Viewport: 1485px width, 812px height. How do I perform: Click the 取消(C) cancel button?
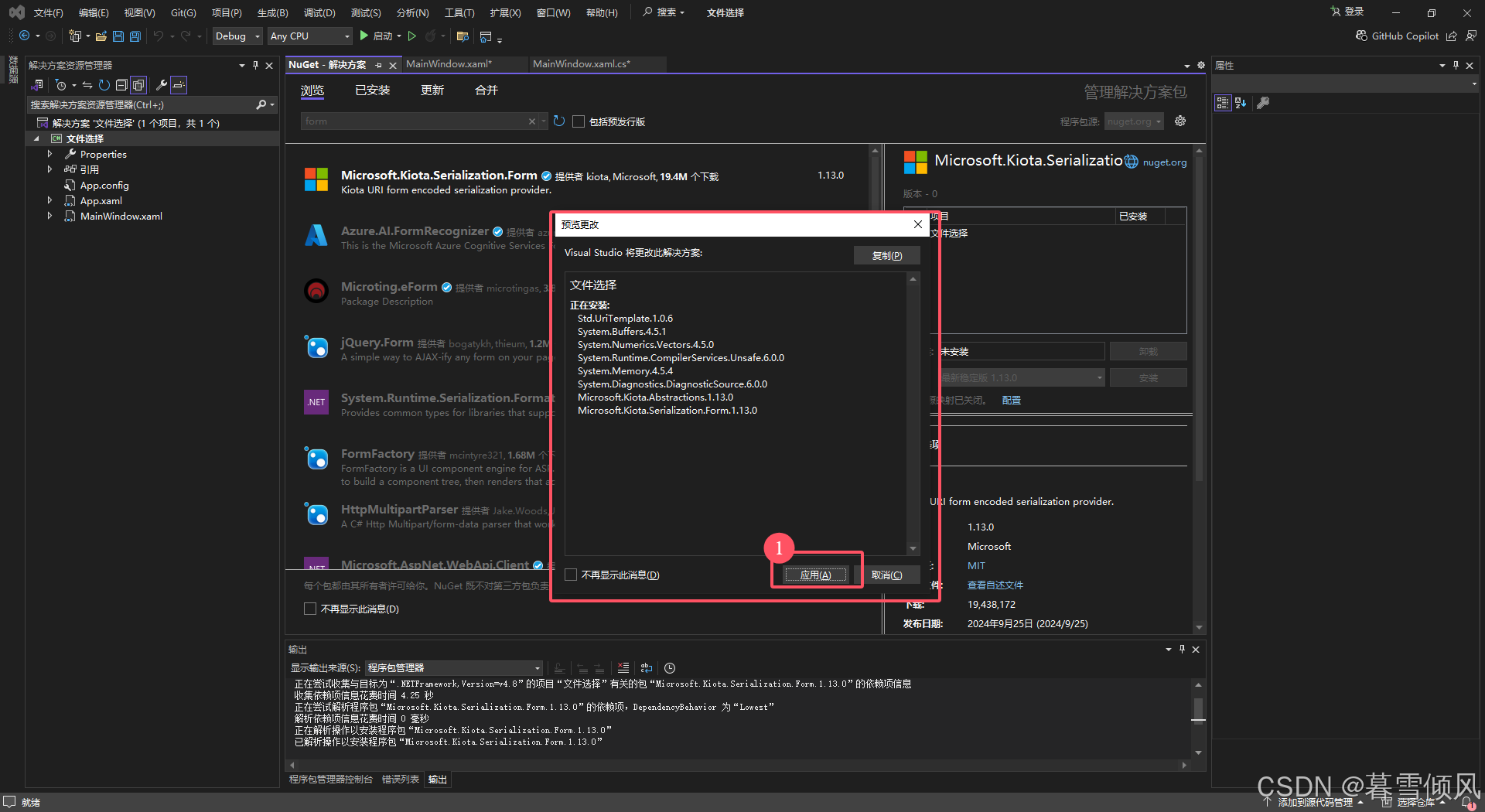886,575
